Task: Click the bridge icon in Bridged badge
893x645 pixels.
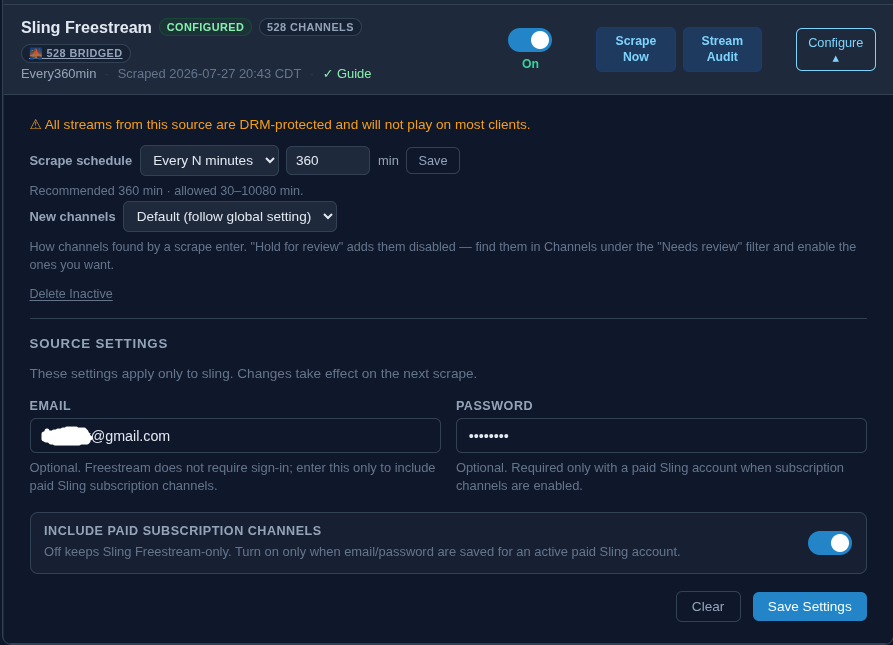Action: pos(36,53)
